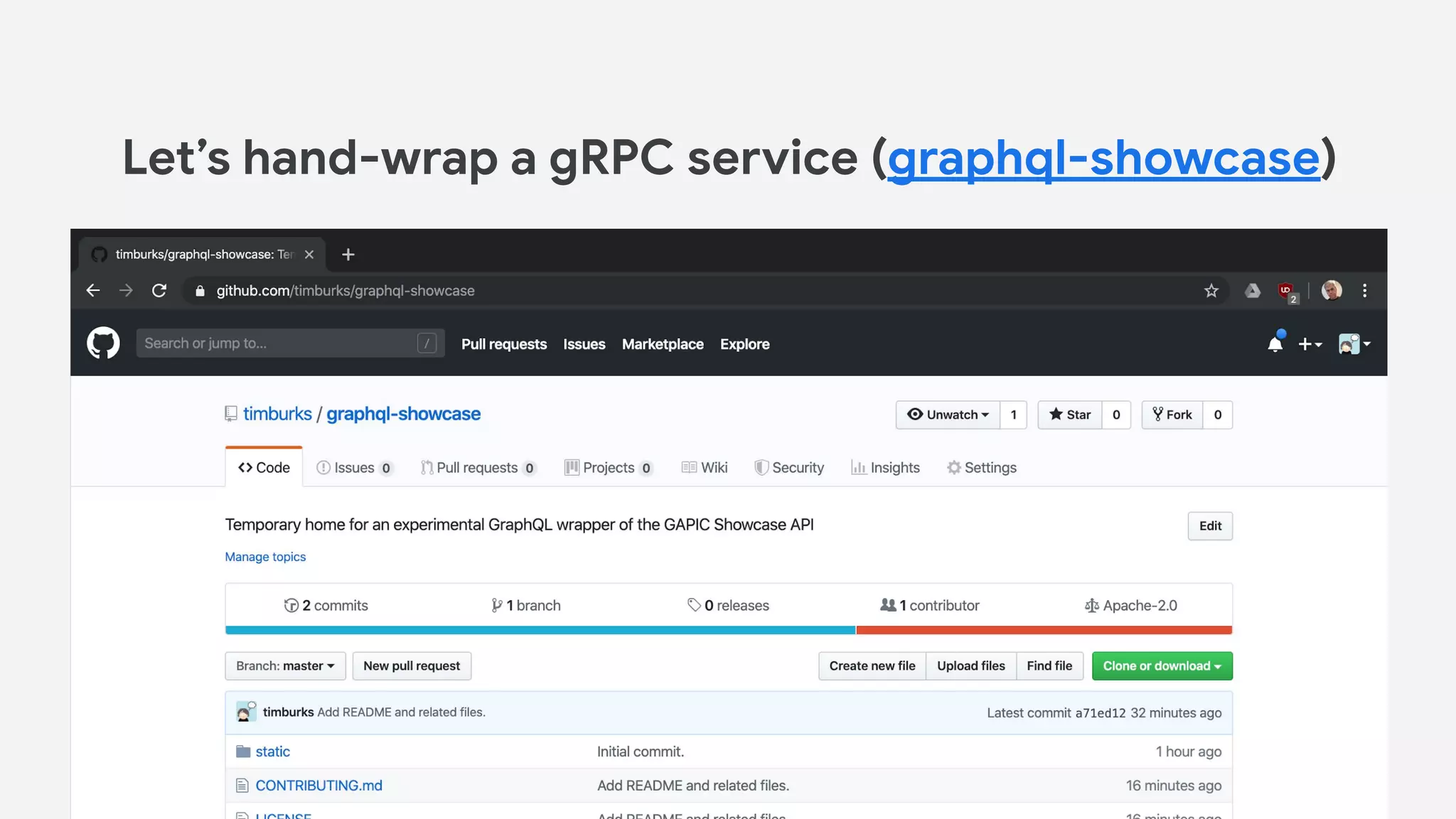Star the repository
1456x819 pixels.
pyautogui.click(x=1070, y=414)
